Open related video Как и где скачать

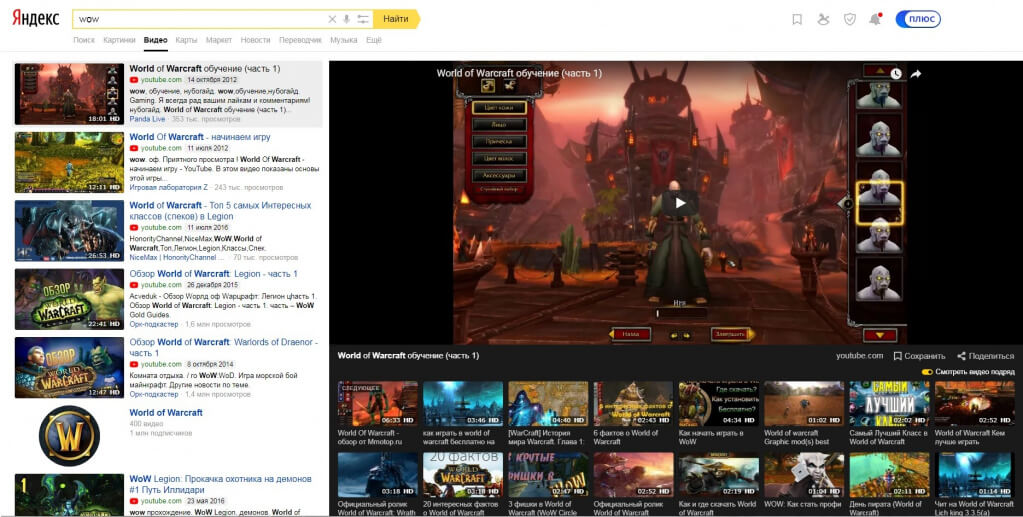pyautogui.click(x=718, y=484)
